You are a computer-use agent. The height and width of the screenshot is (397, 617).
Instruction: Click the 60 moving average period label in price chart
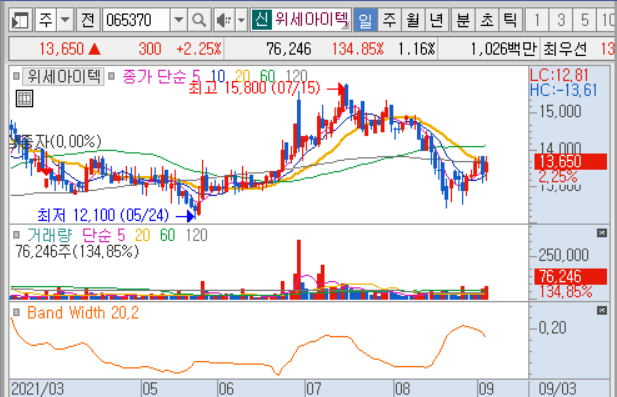click(267, 76)
